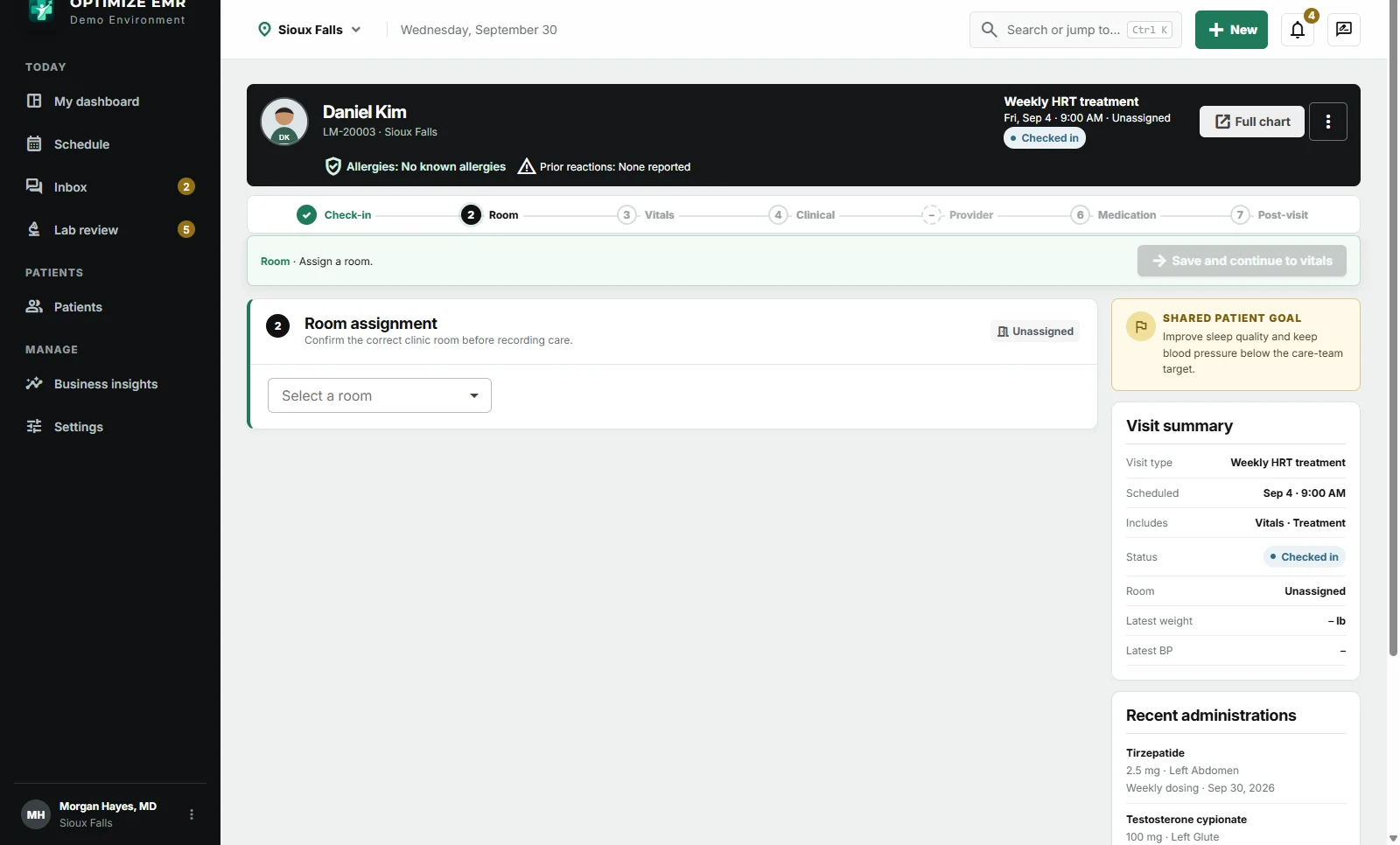The image size is (1400, 845).
Task: Click the green New button
Action: point(1231,30)
